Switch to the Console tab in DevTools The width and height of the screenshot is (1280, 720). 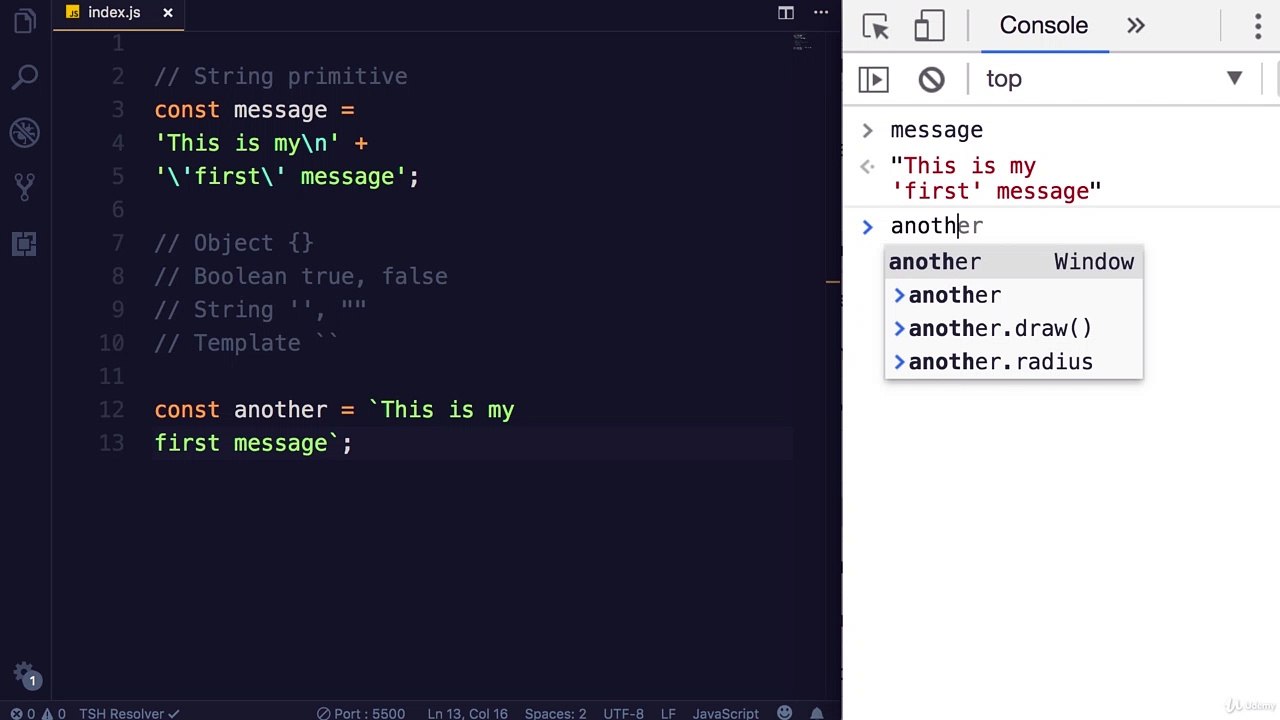coord(1044,26)
